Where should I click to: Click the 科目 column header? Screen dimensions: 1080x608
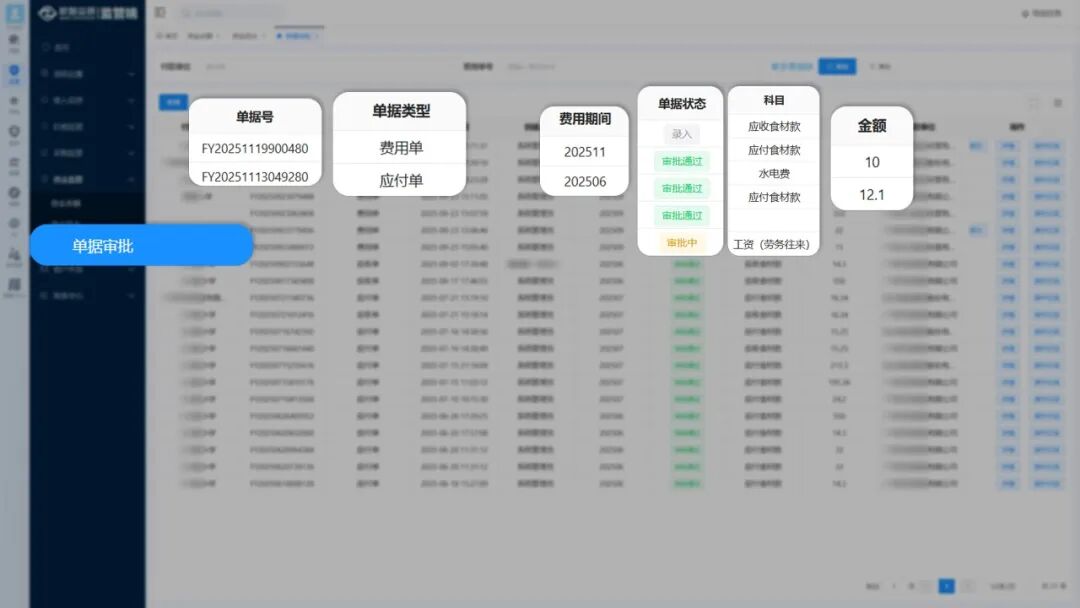click(x=773, y=101)
